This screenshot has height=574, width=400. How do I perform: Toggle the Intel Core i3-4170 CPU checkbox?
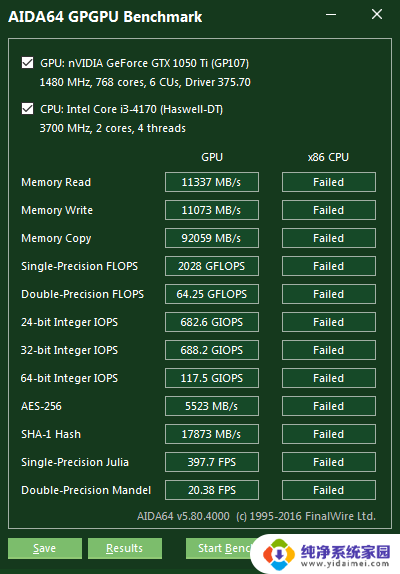pos(27,109)
